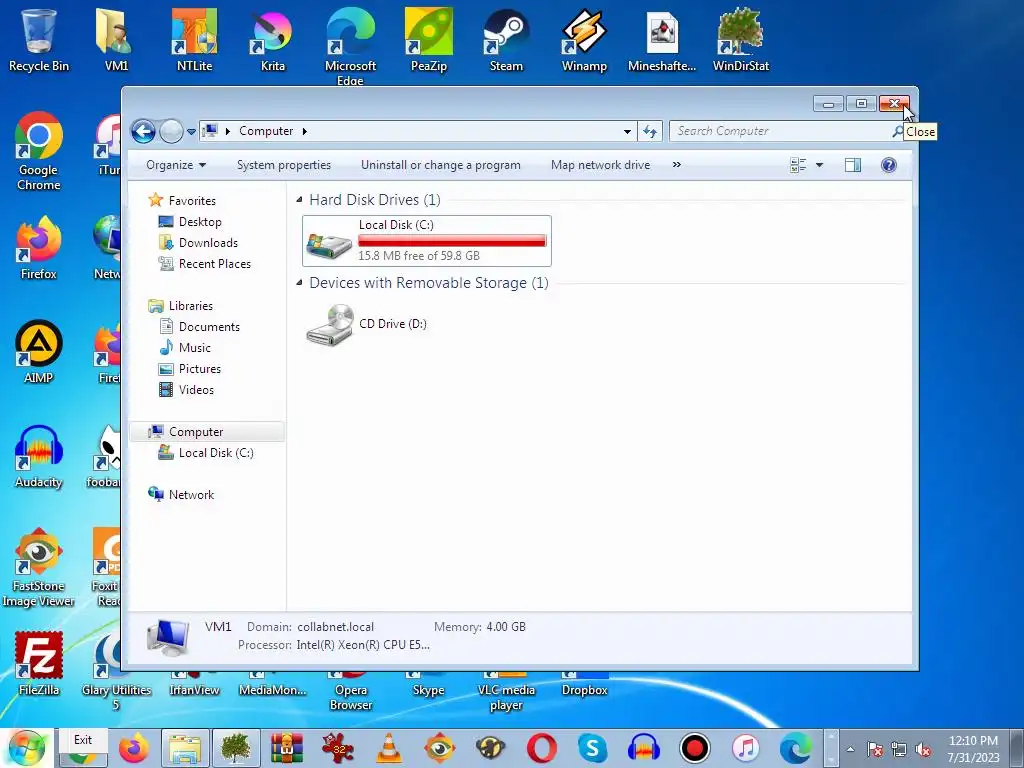1024x768 pixels.
Task: Open Explorer help icon
Action: (888, 165)
